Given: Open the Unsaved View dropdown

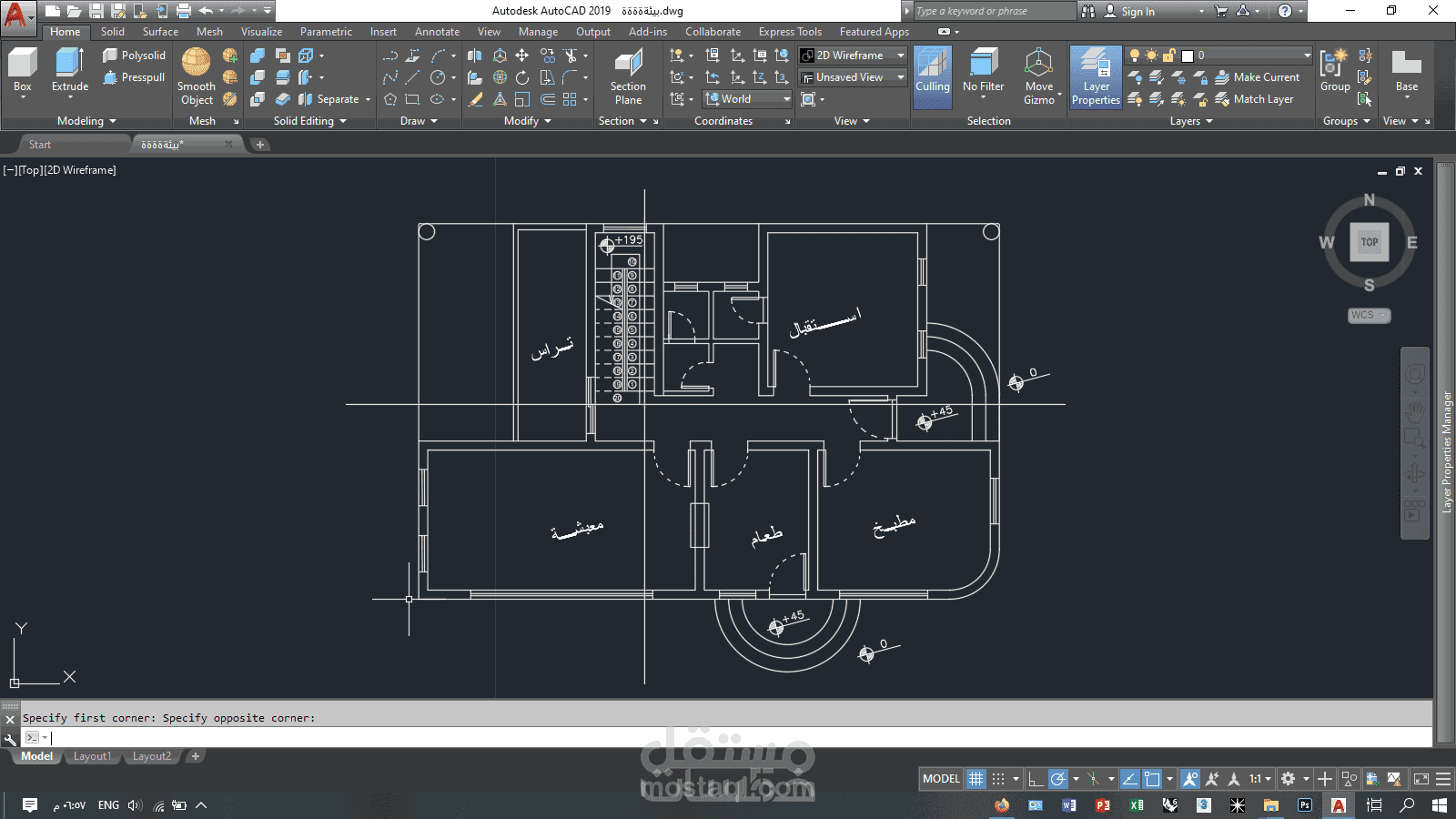Looking at the screenshot, I should click(x=853, y=77).
